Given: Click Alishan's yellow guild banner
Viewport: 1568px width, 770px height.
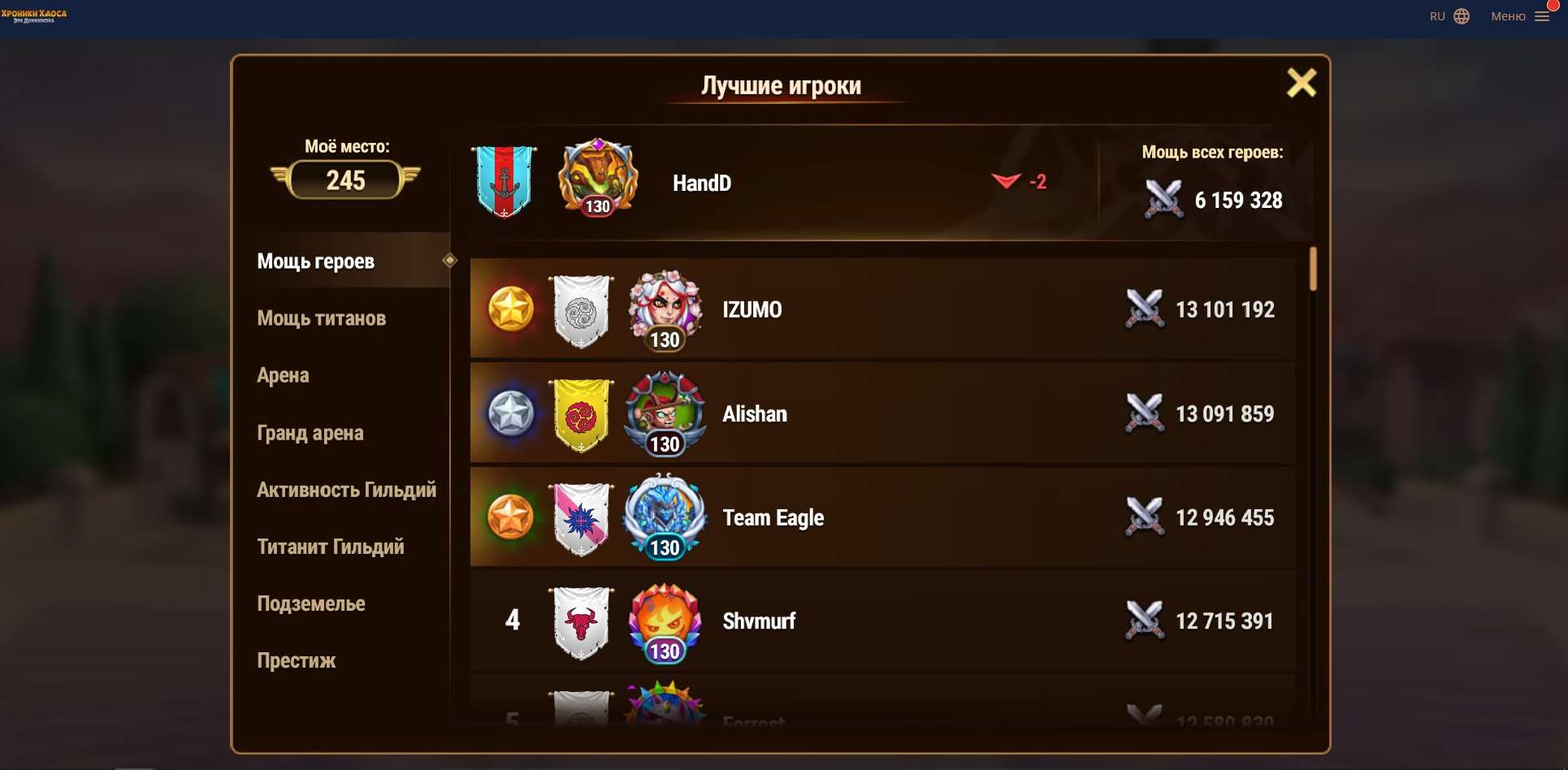Looking at the screenshot, I should 581,414.
